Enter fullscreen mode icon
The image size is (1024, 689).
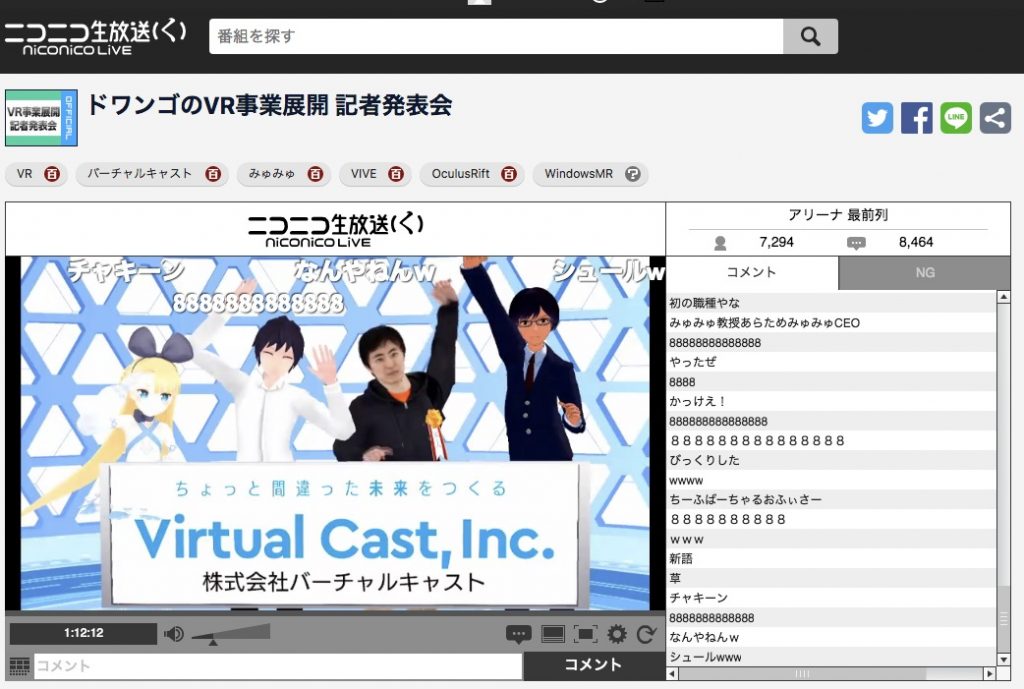585,633
